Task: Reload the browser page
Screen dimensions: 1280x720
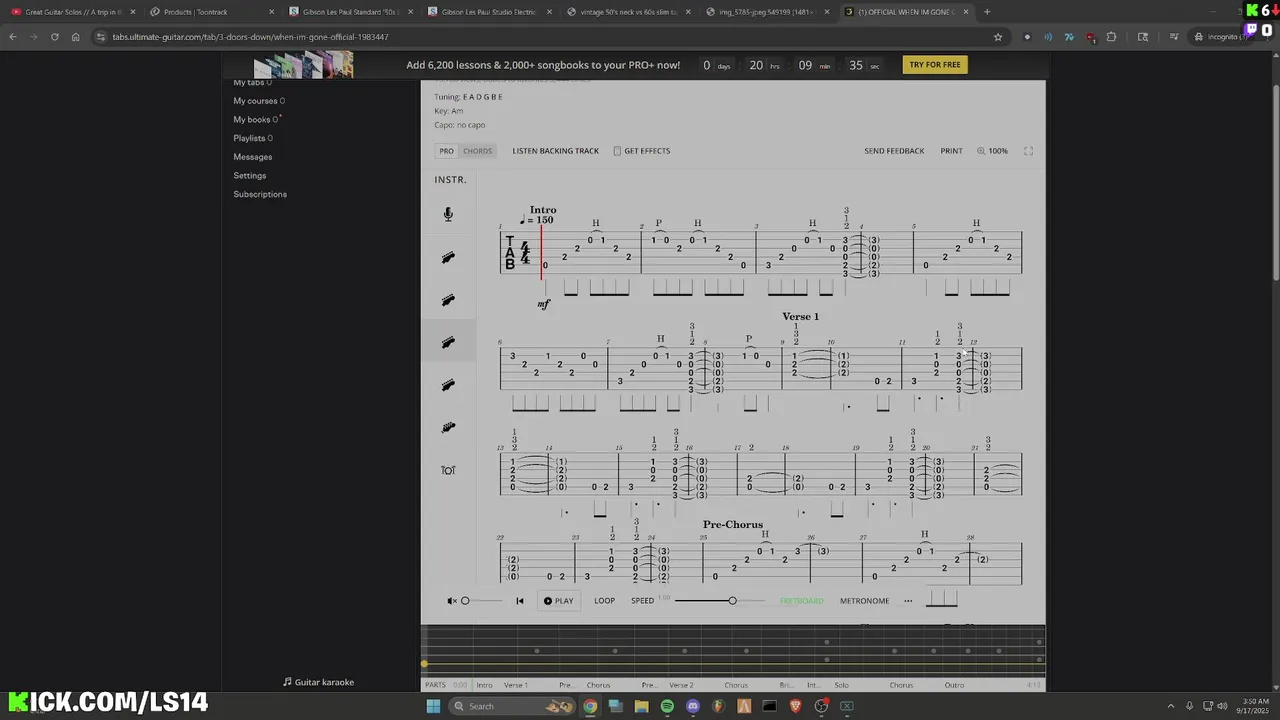Action: 54,37
